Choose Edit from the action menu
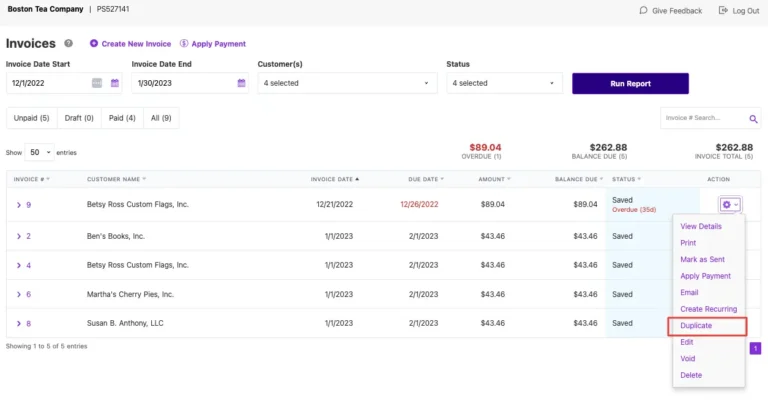 click(686, 342)
